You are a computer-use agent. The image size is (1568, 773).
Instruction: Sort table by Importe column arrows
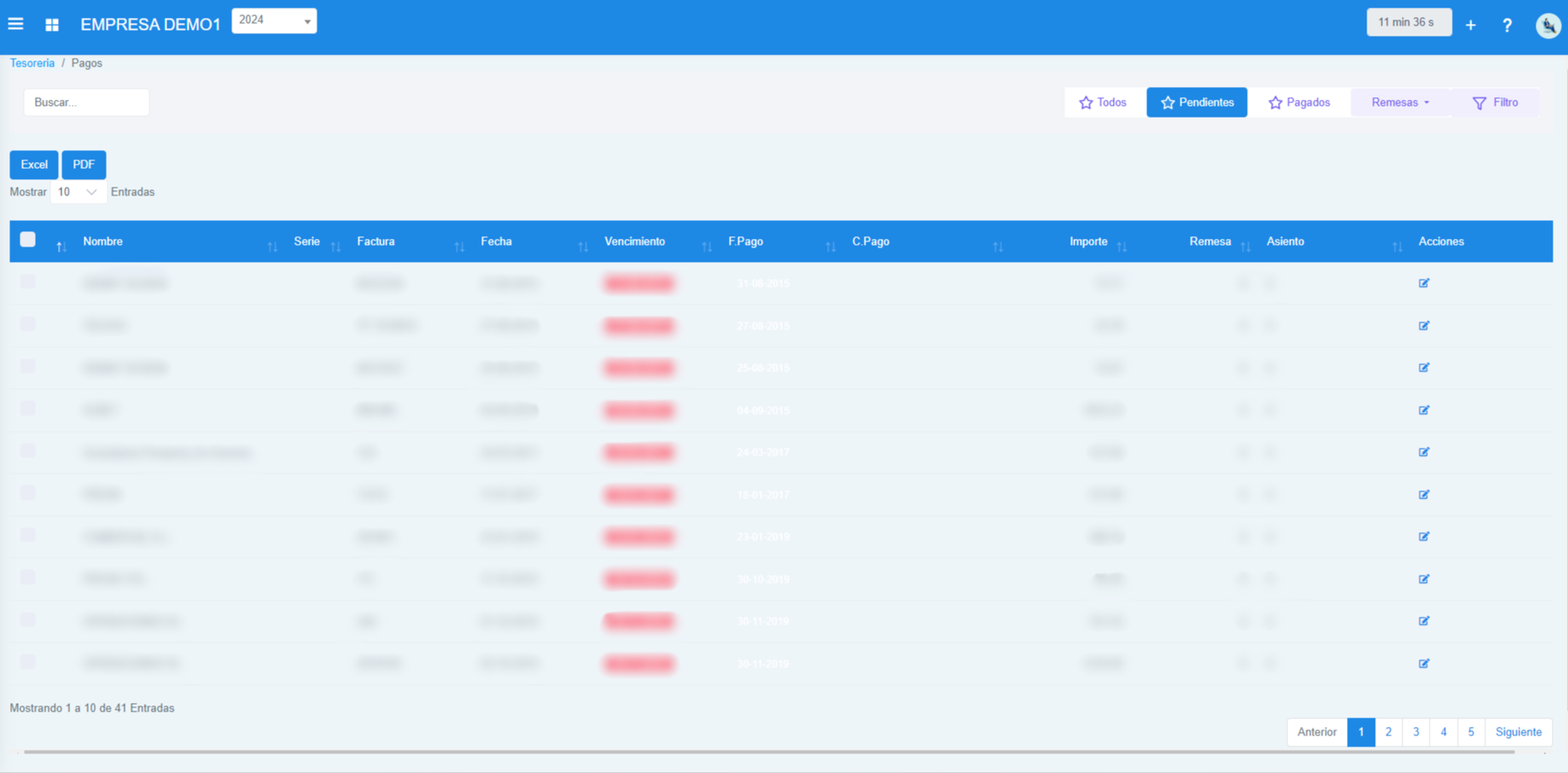click(1122, 247)
